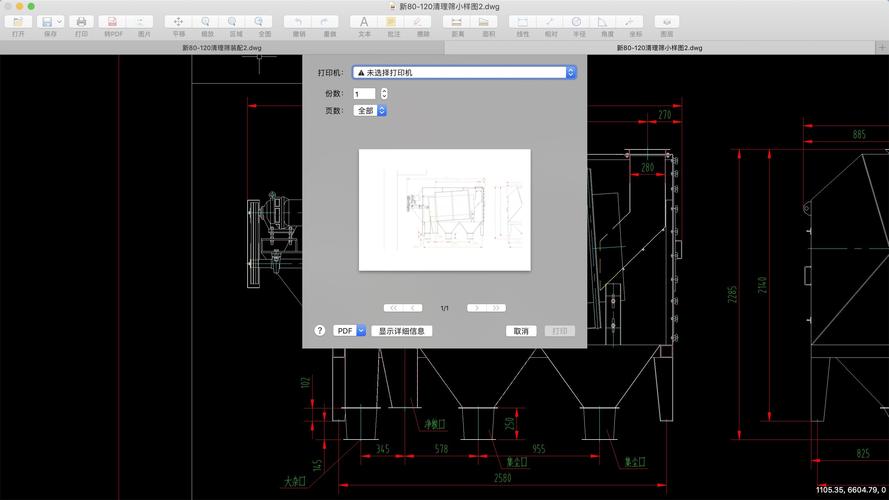This screenshot has height=500, width=889.
Task: Switch to 新80-120清理筛装配2.dwg tab
Action: (x=222, y=47)
